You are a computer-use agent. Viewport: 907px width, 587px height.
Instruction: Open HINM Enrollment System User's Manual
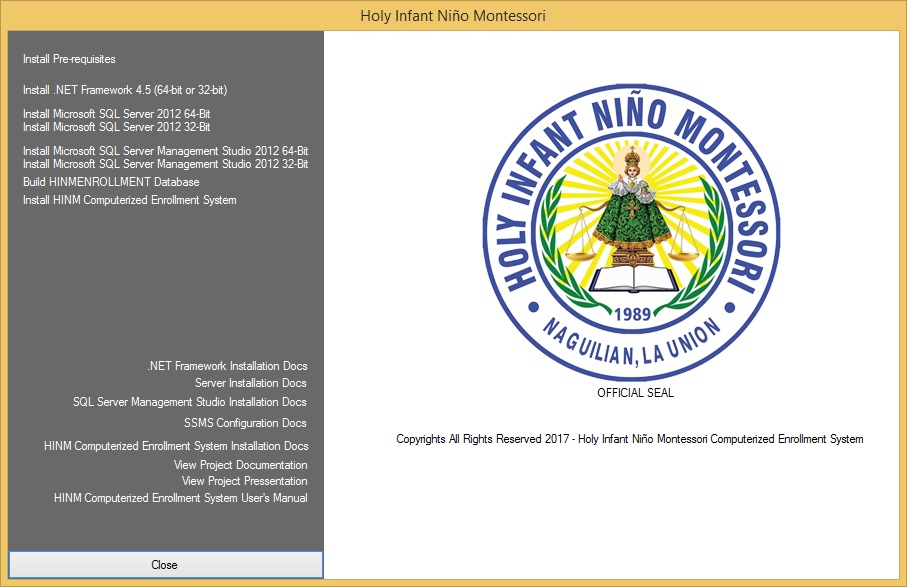point(180,498)
